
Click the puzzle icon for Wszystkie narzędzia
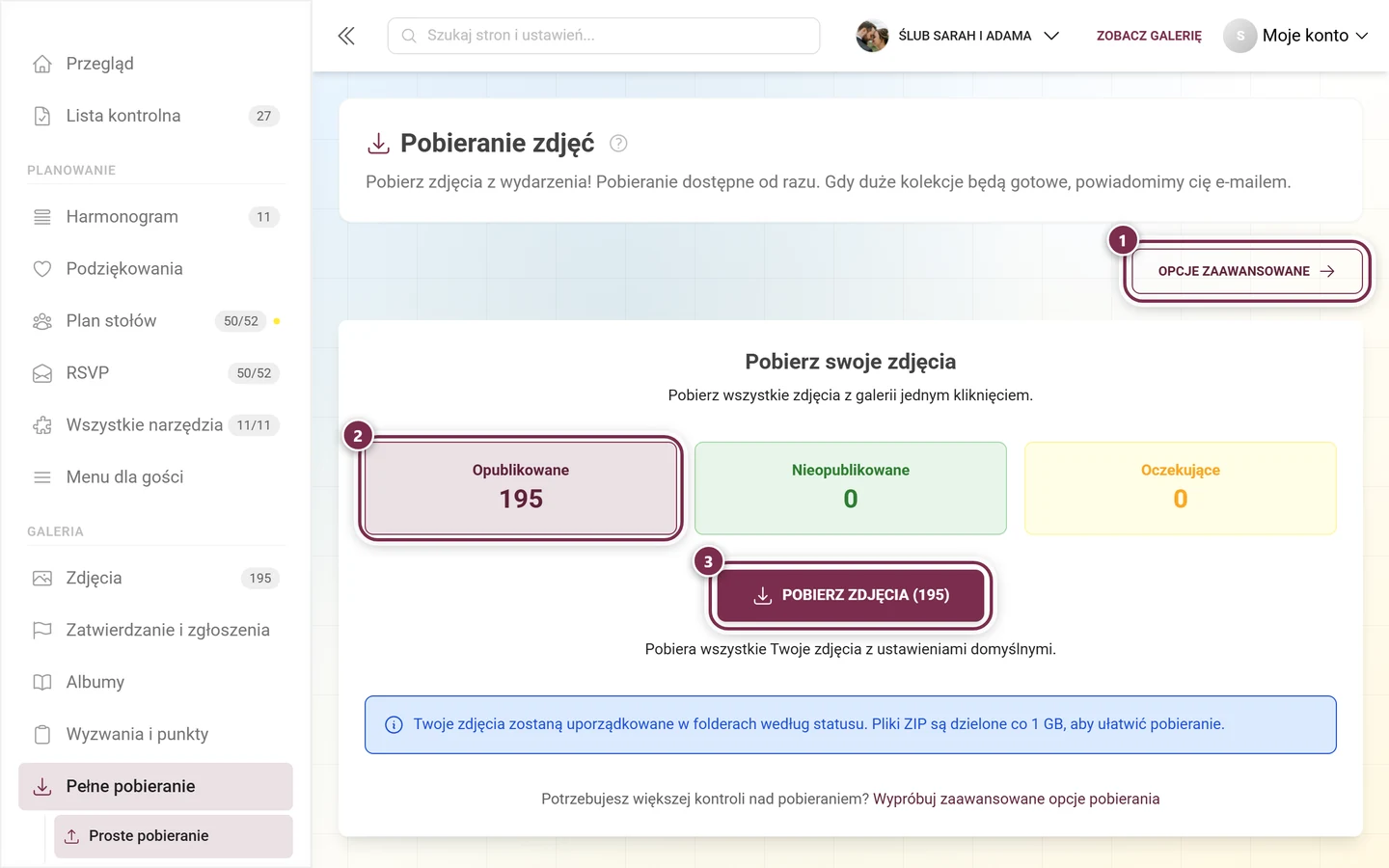pos(42,425)
